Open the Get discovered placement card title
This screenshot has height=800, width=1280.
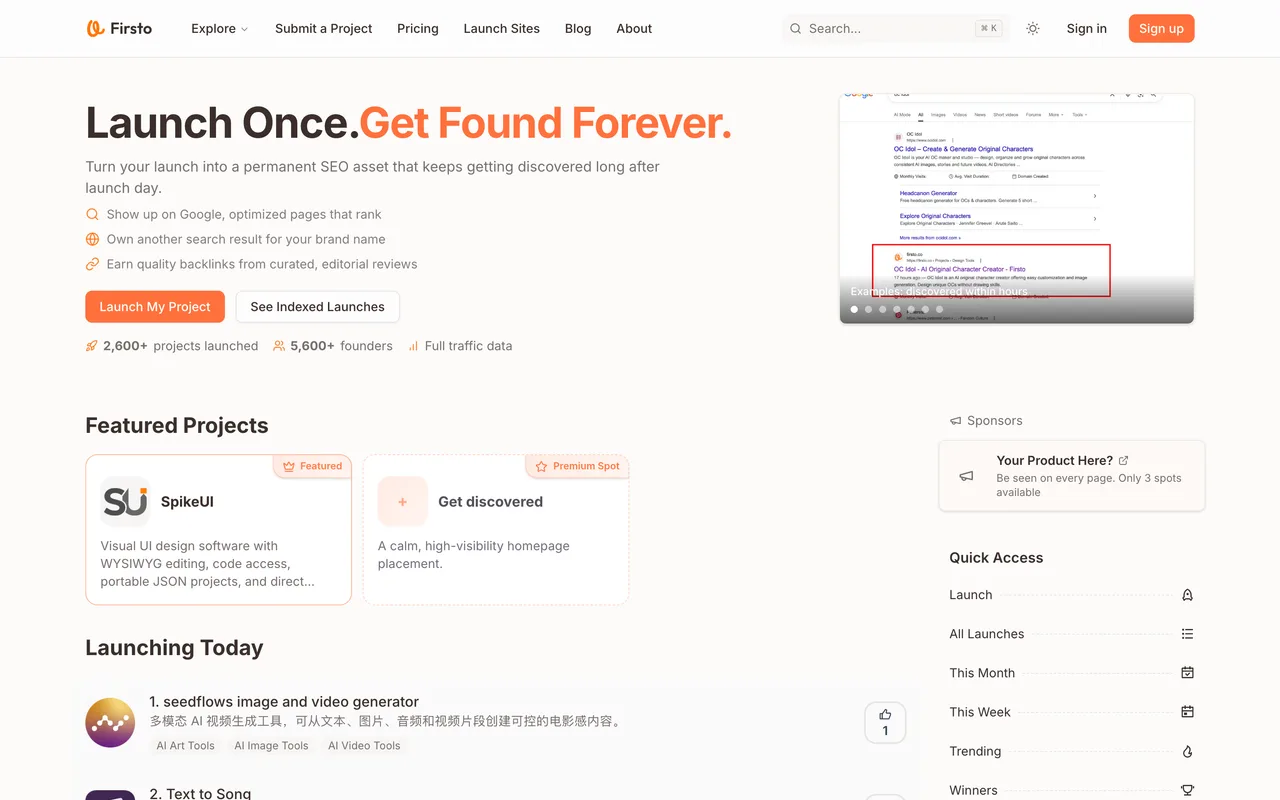click(x=490, y=502)
